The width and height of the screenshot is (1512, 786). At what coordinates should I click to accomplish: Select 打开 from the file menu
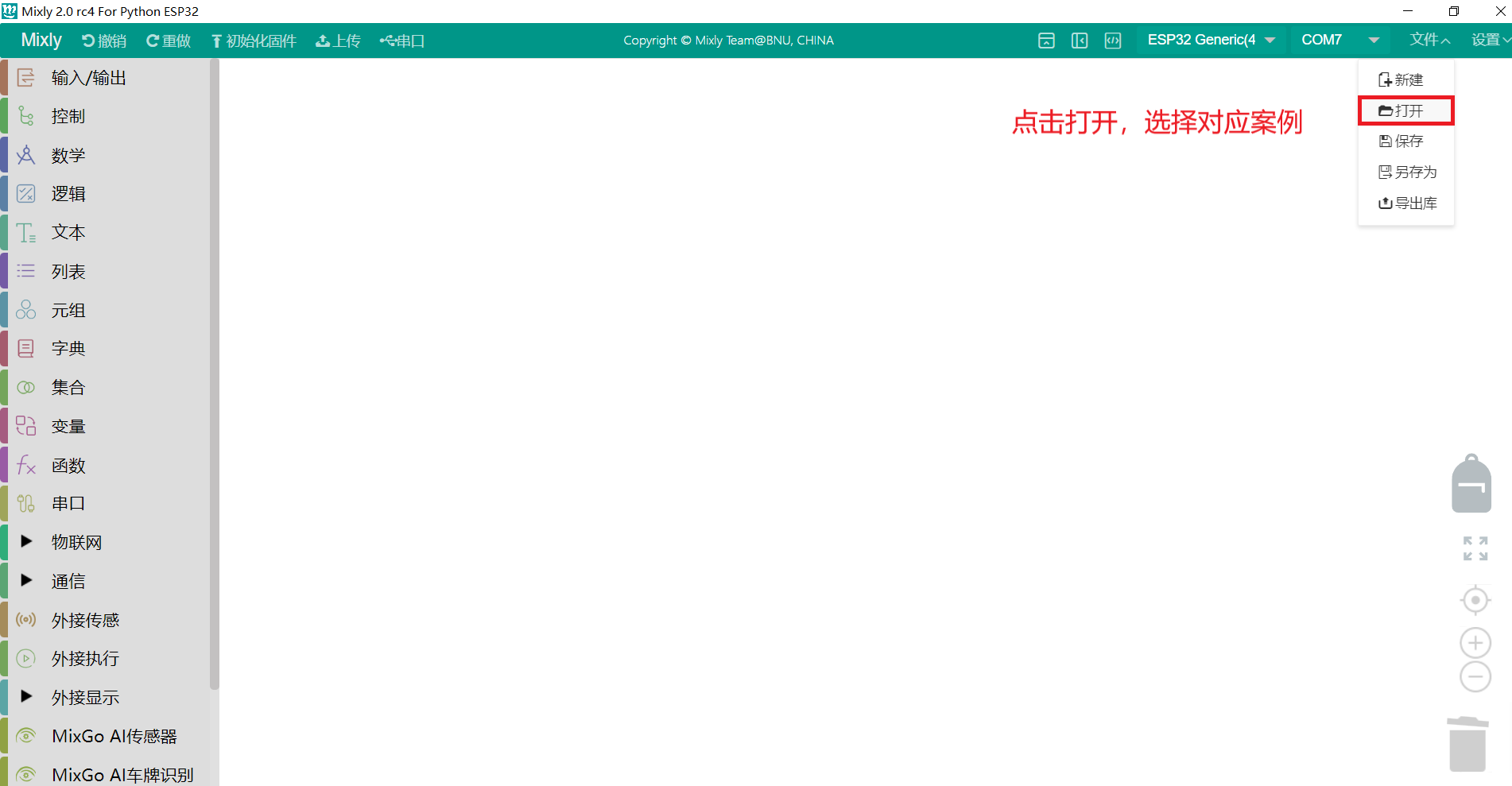pyautogui.click(x=1405, y=110)
